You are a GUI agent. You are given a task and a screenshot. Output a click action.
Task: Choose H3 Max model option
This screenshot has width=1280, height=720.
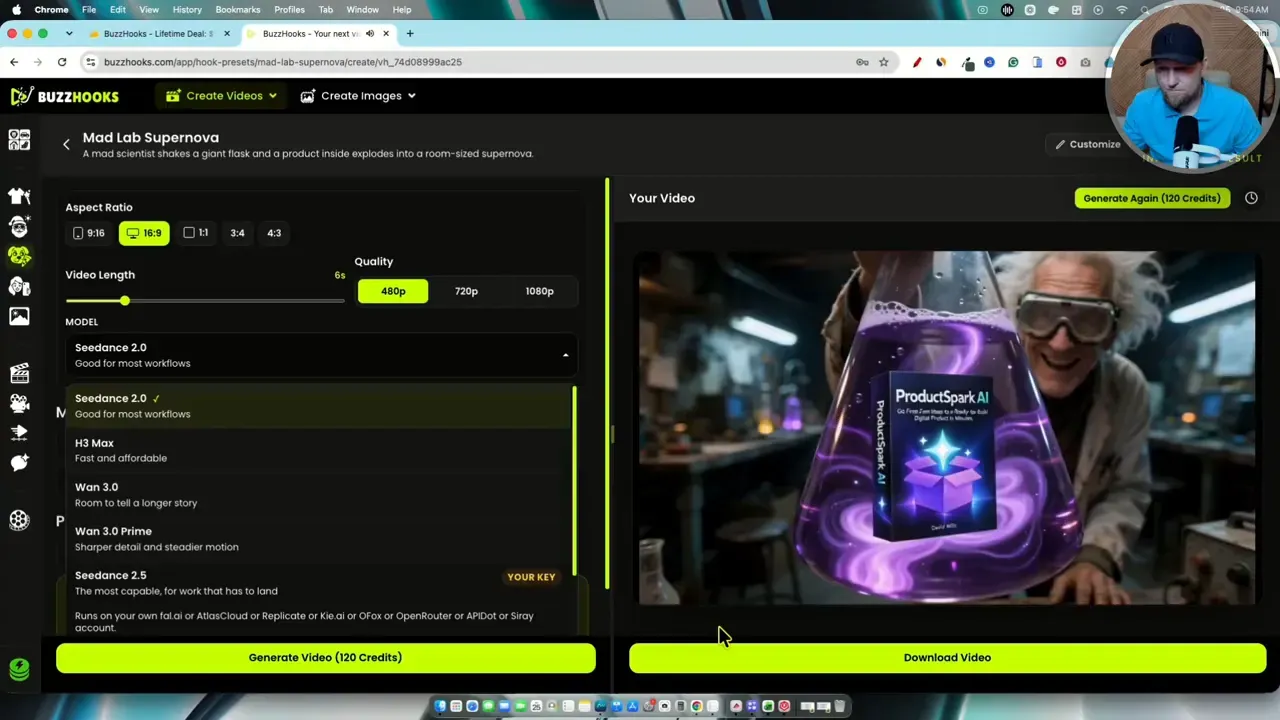pyautogui.click(x=320, y=450)
